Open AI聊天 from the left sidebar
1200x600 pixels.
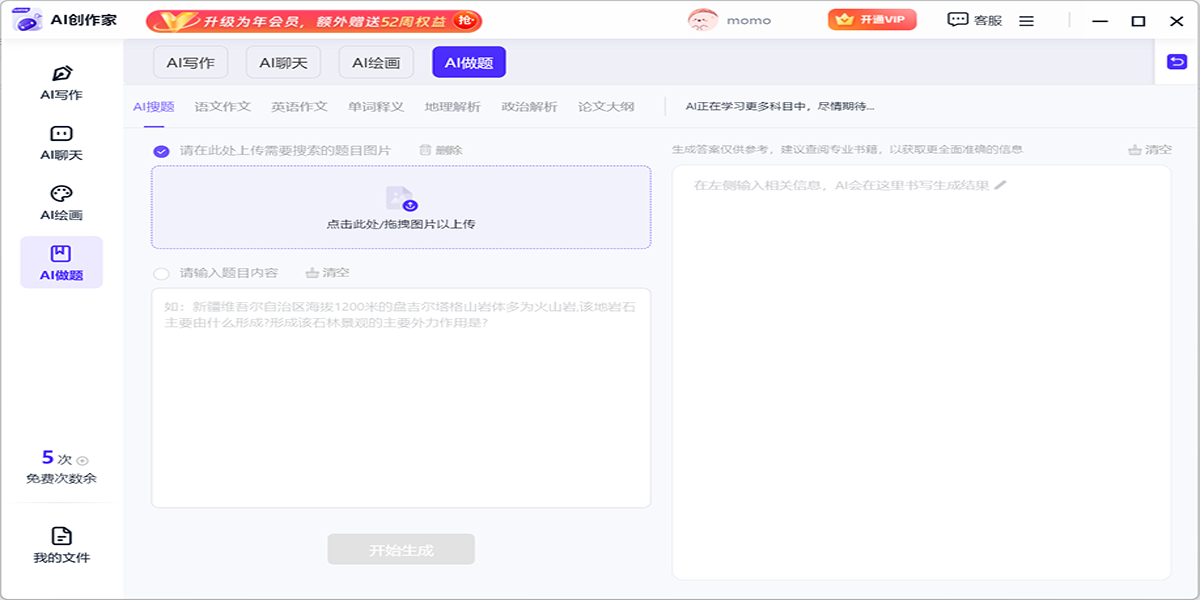pos(61,143)
